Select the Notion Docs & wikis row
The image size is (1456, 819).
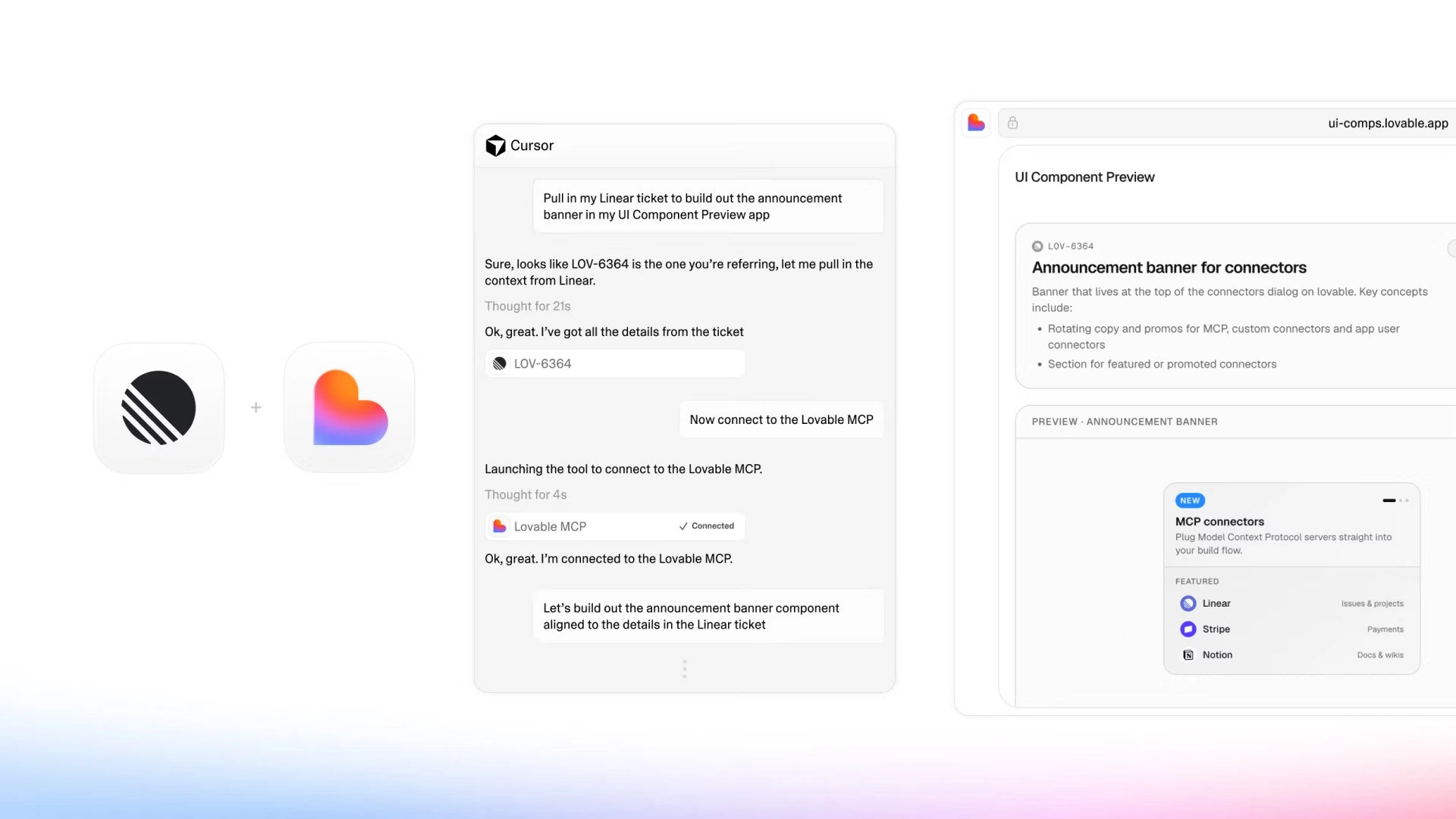1291,655
